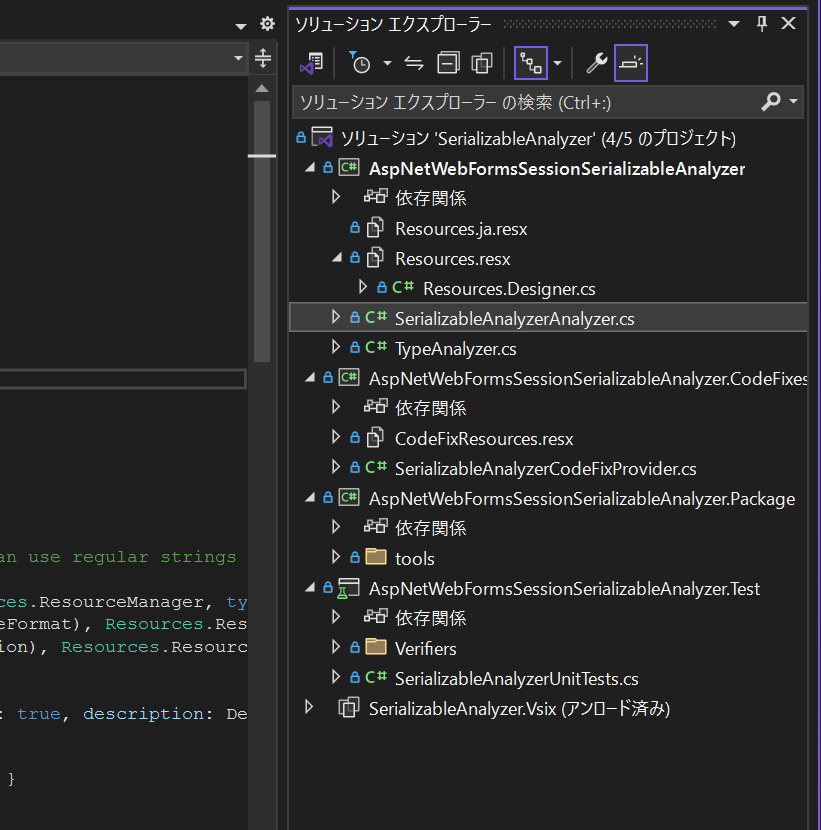Open SerializableAnalyzerUnitTests.cs file
This screenshot has height=830, width=821.
pos(517,679)
